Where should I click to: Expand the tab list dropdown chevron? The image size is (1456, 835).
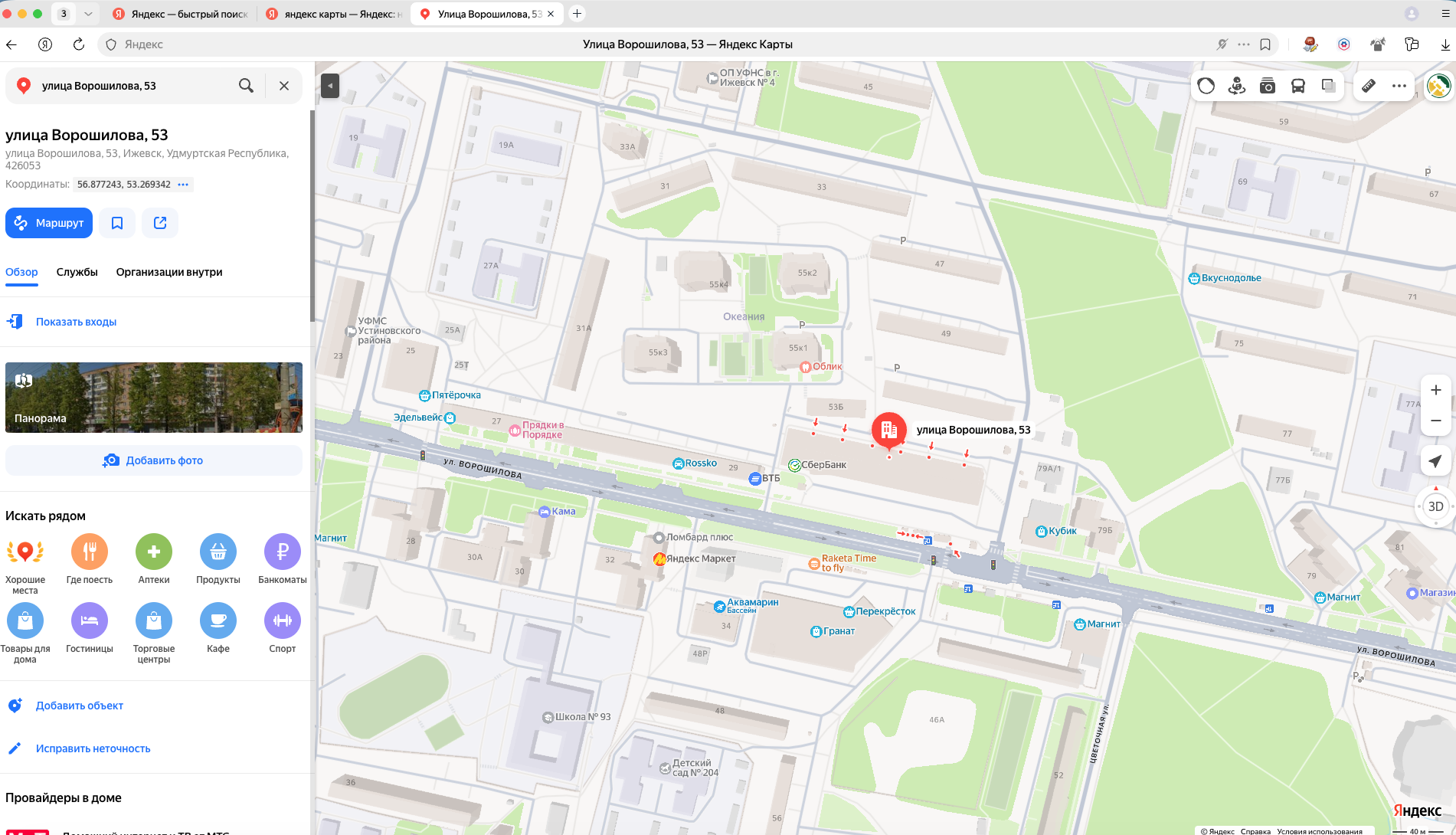click(88, 14)
